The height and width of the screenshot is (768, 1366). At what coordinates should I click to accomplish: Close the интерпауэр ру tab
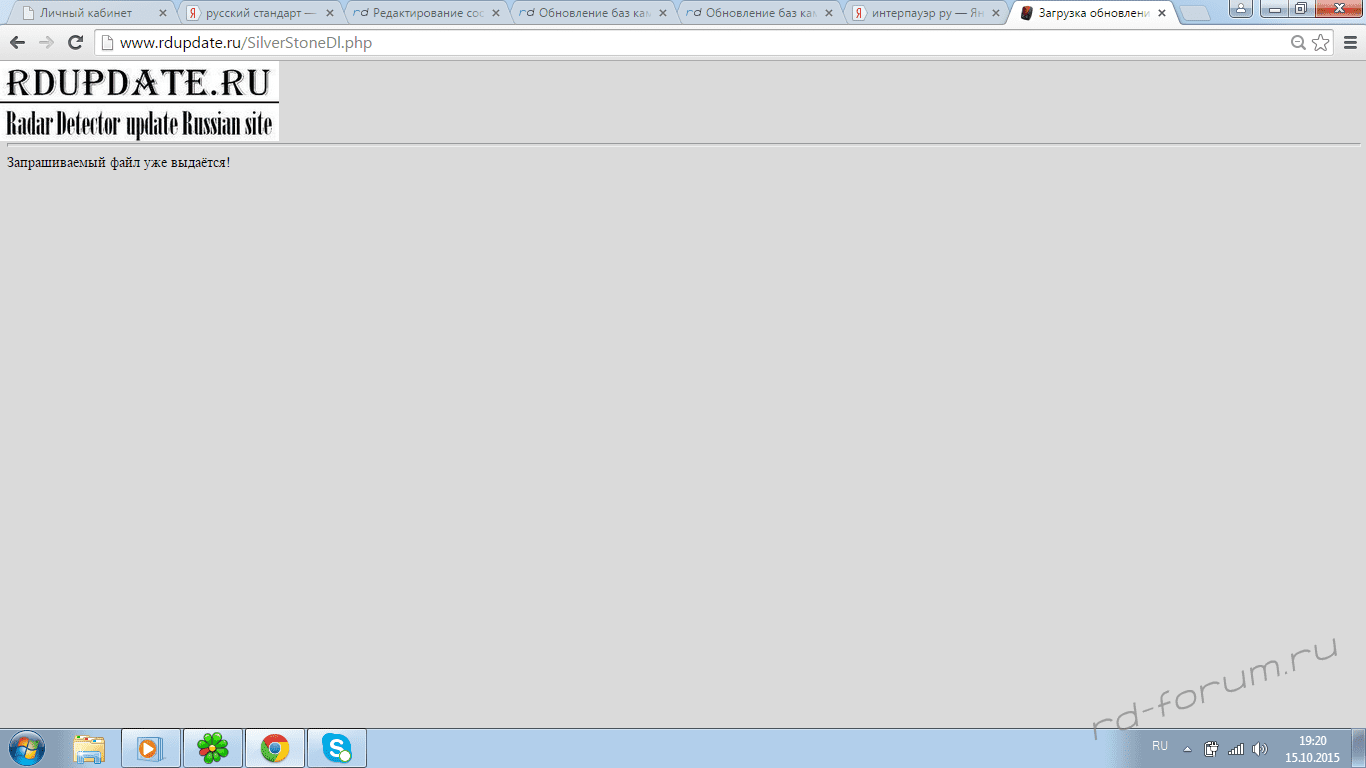(x=995, y=14)
